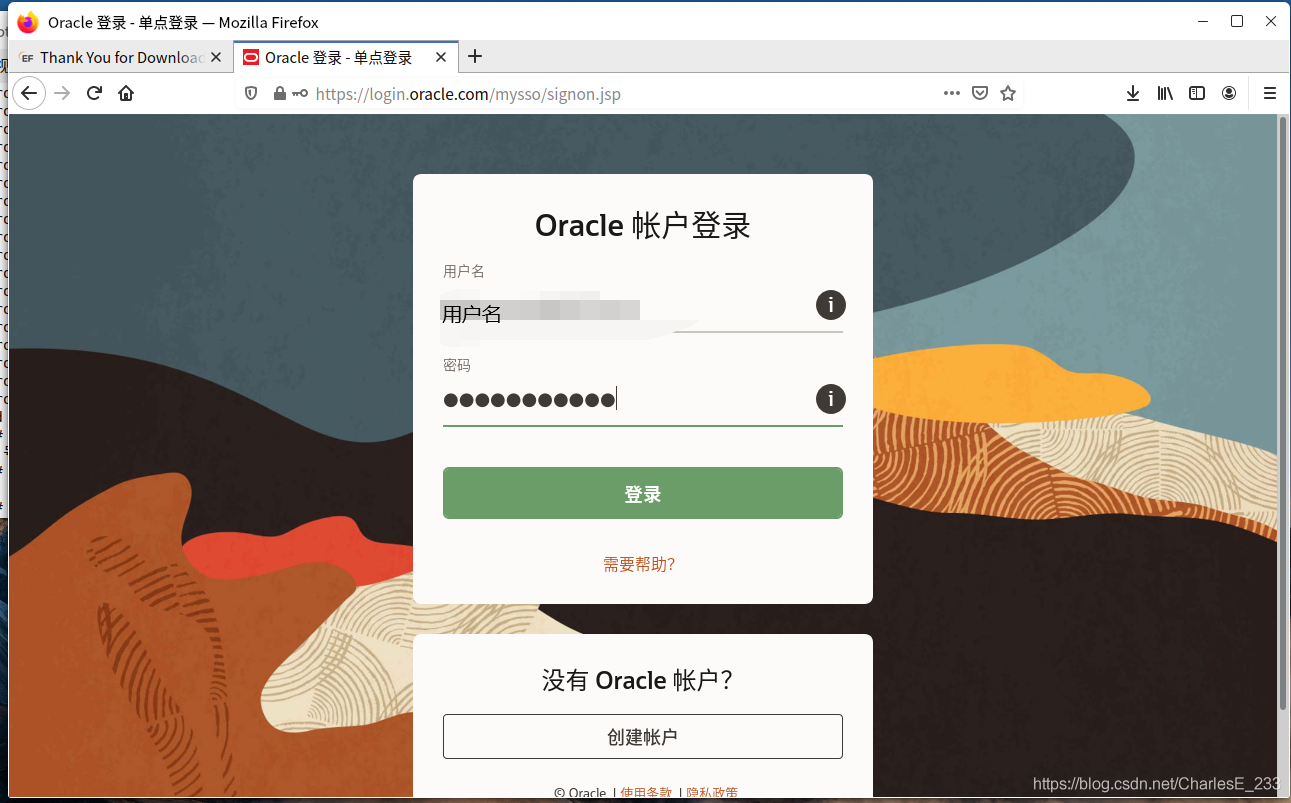Minimize the Firefox window

pyautogui.click(x=1202, y=21)
